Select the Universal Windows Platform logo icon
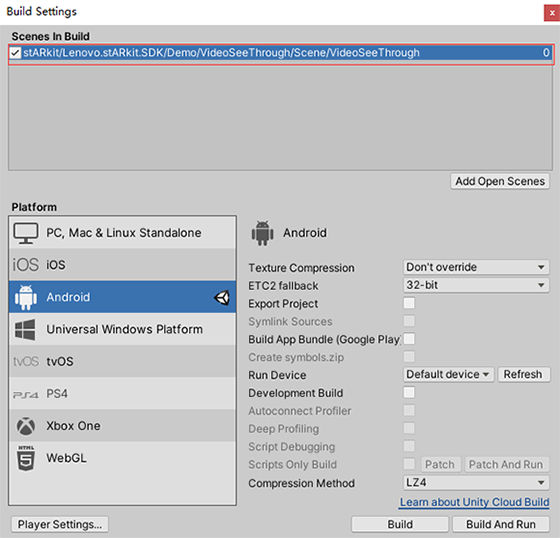Screen dimensions: 560x538 (25, 329)
